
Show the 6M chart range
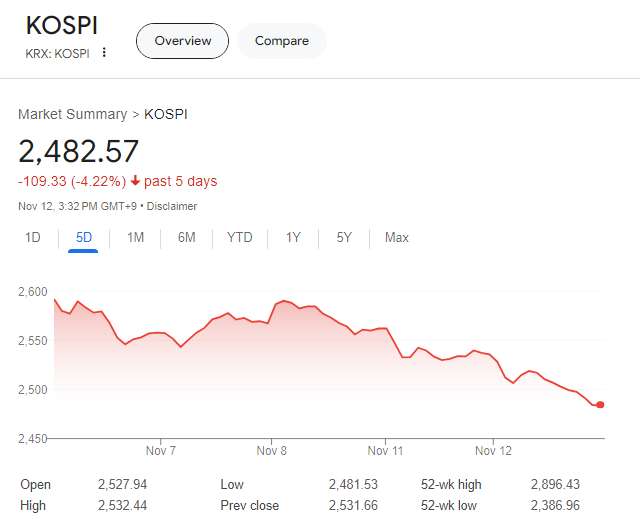click(x=187, y=237)
